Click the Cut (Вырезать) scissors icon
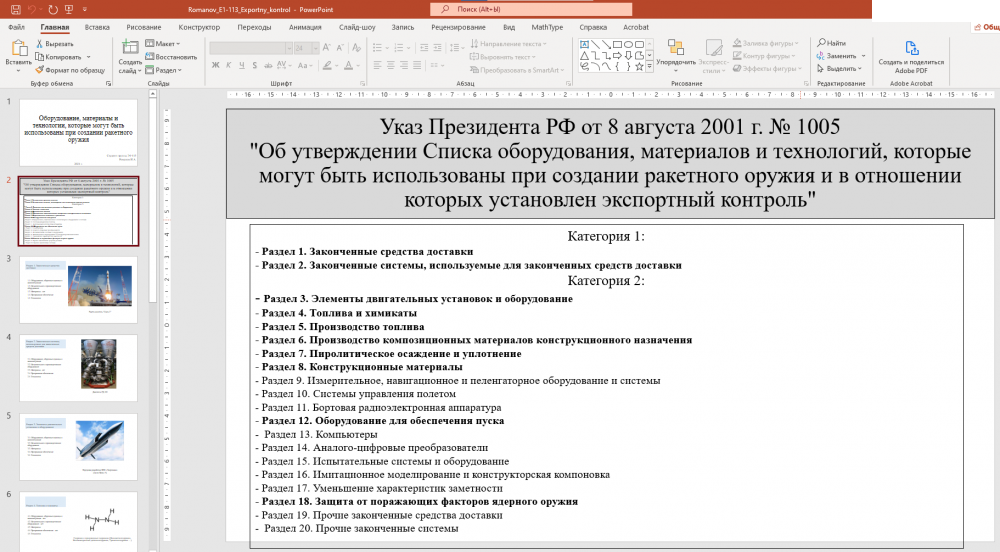This screenshot has width=1000, height=552. pyautogui.click(x=40, y=44)
